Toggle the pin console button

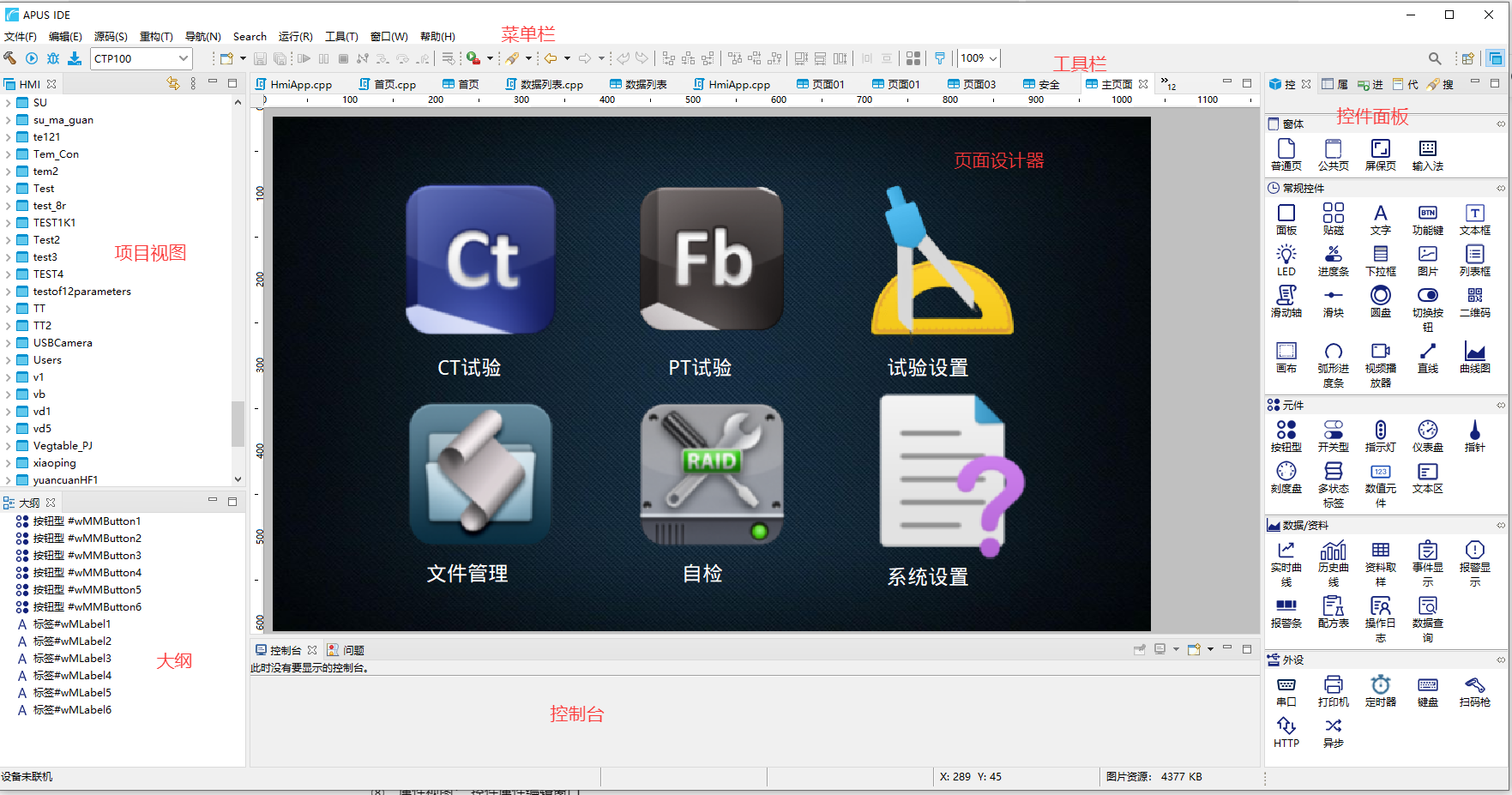(1140, 650)
